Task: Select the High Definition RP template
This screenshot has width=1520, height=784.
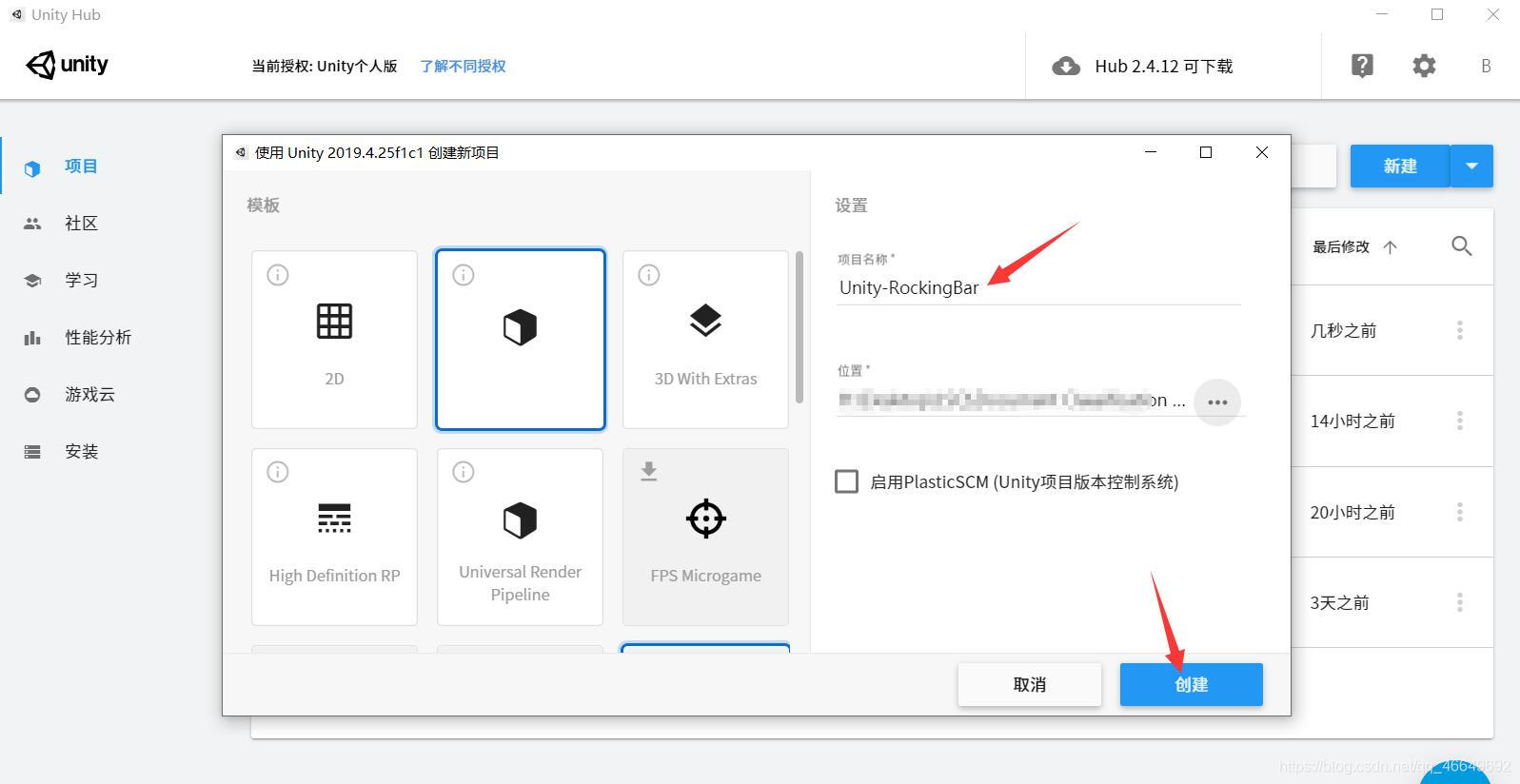Action: tap(334, 537)
